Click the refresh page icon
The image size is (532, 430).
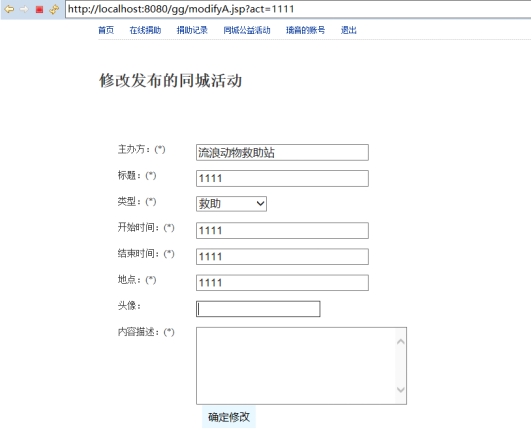coord(54,9)
